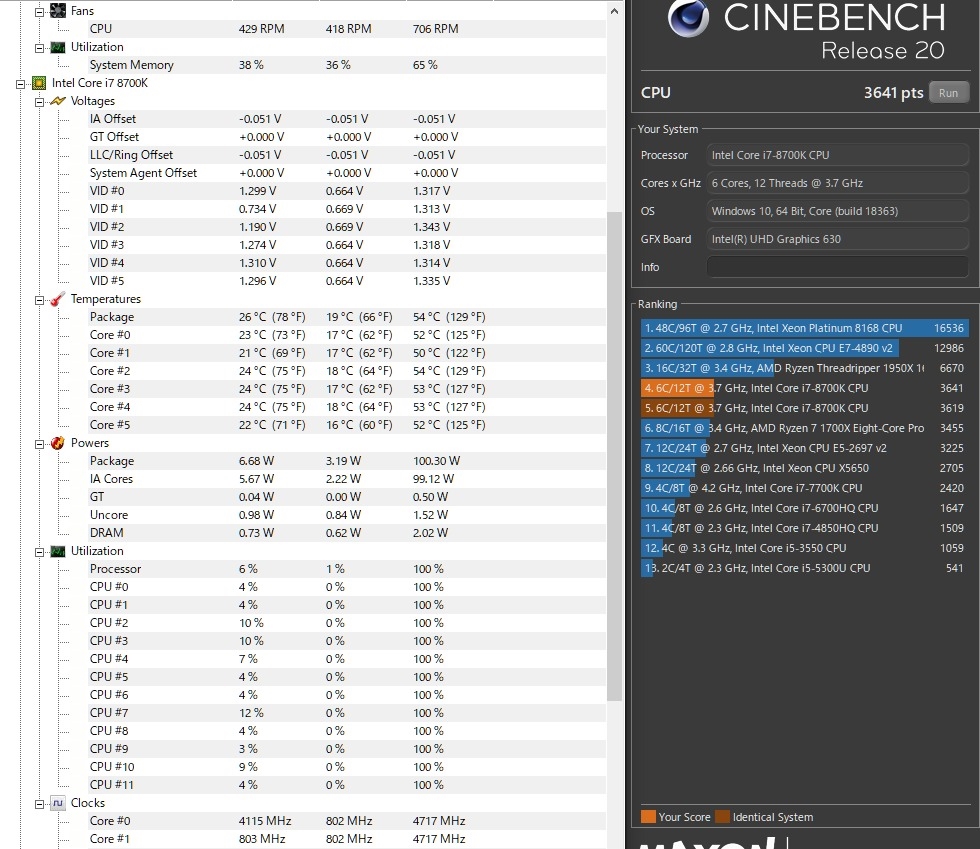Click the GFX Board field
The height and width of the screenshot is (849, 980).
(838, 239)
